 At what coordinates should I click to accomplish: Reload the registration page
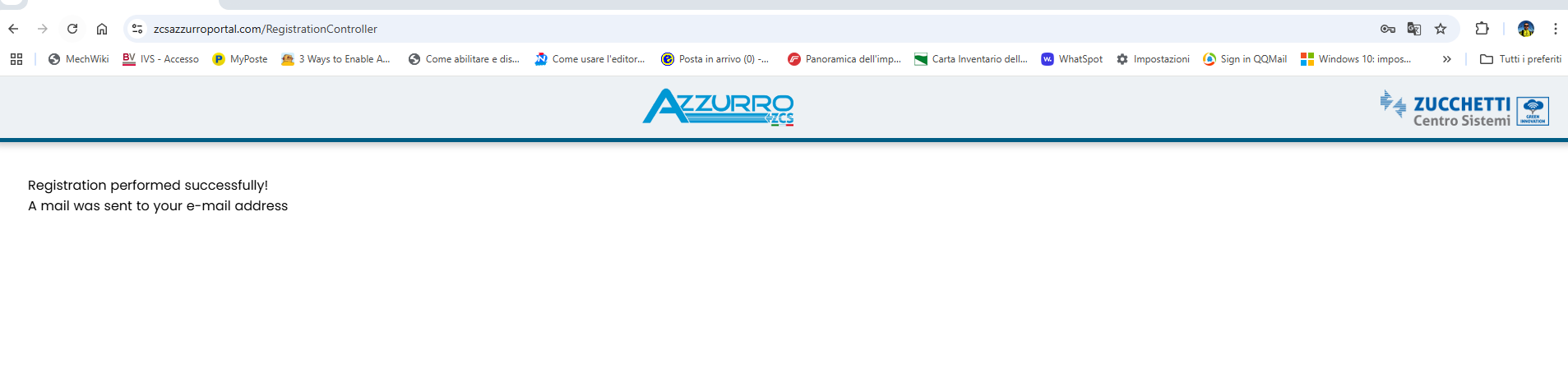[72, 29]
